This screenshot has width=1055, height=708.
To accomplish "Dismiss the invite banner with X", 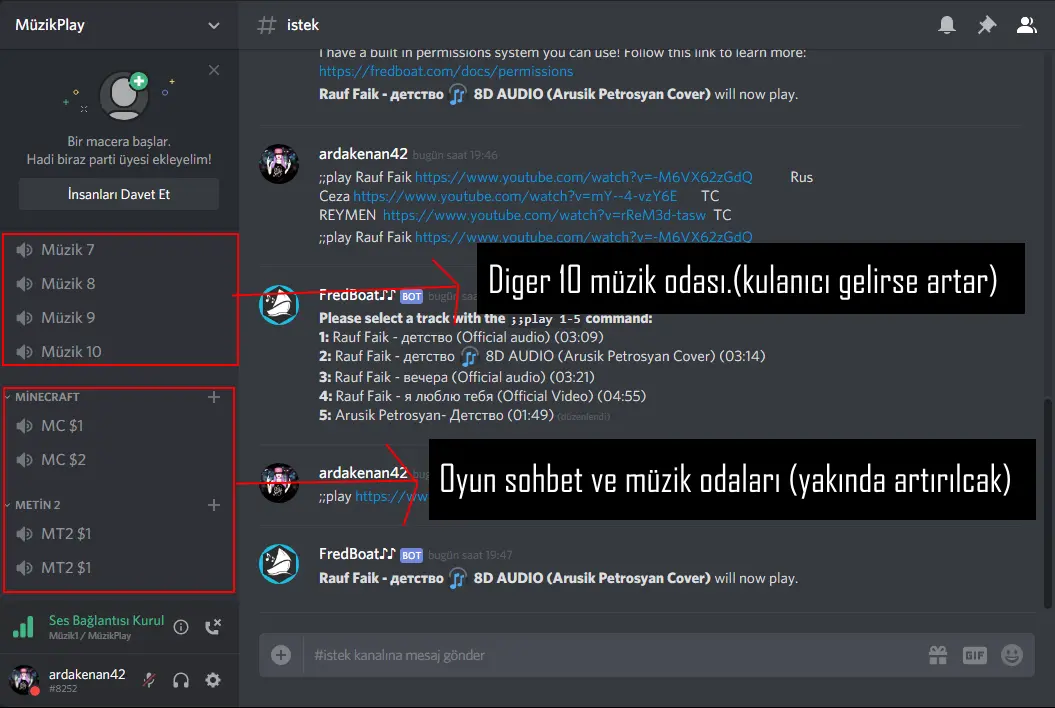I will (x=214, y=70).
